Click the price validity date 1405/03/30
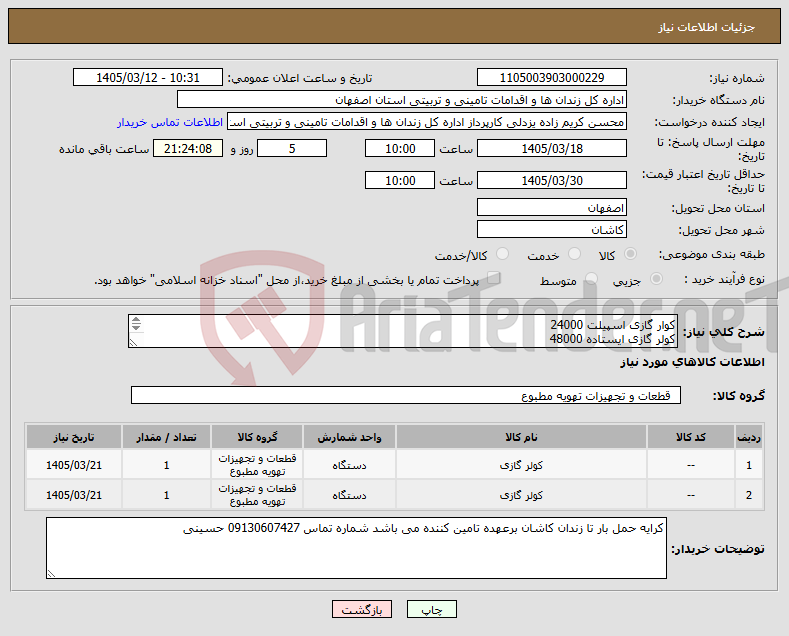Viewport: 789px width, 636px height. [551, 180]
